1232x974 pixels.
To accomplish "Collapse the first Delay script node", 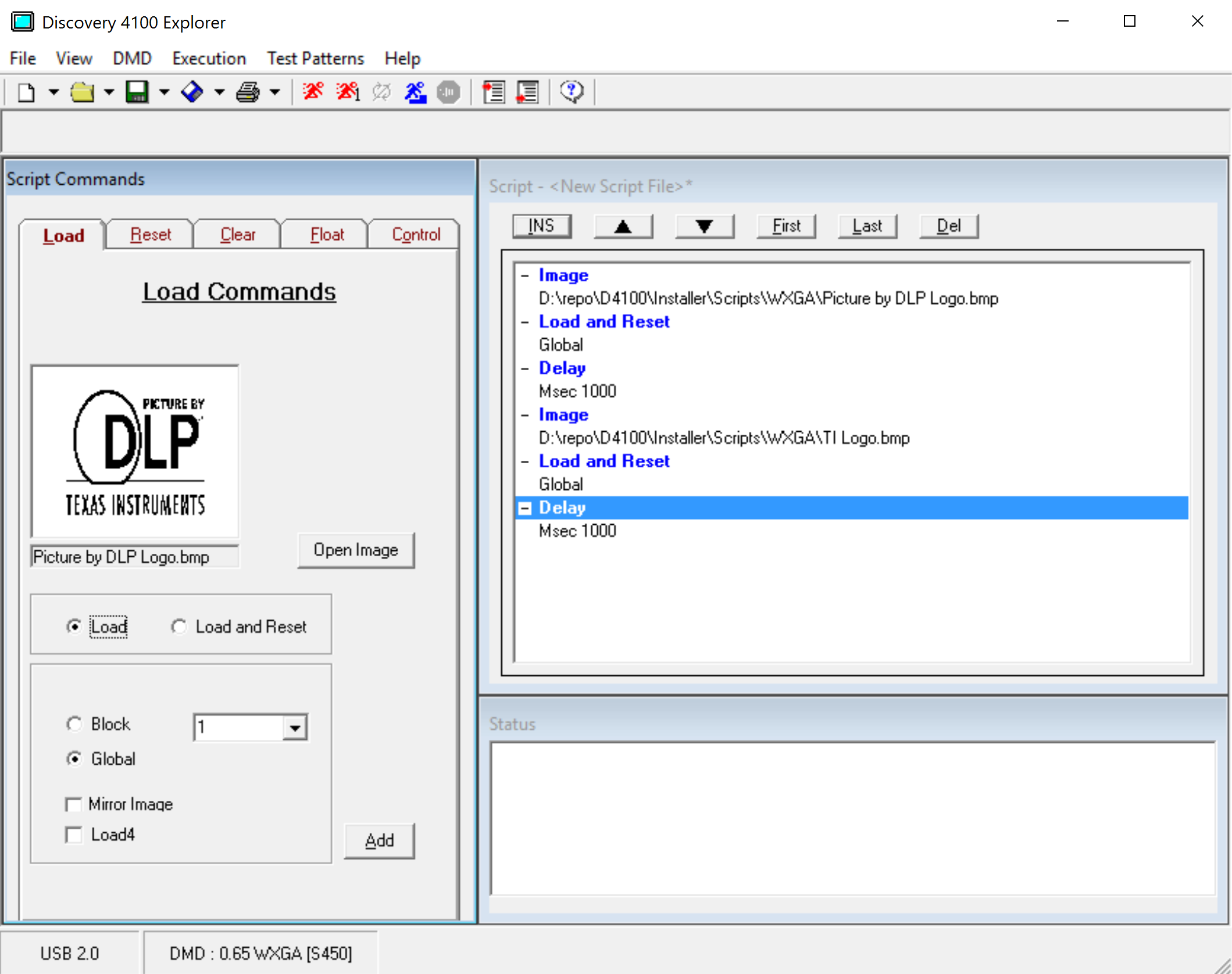I will [x=525, y=368].
